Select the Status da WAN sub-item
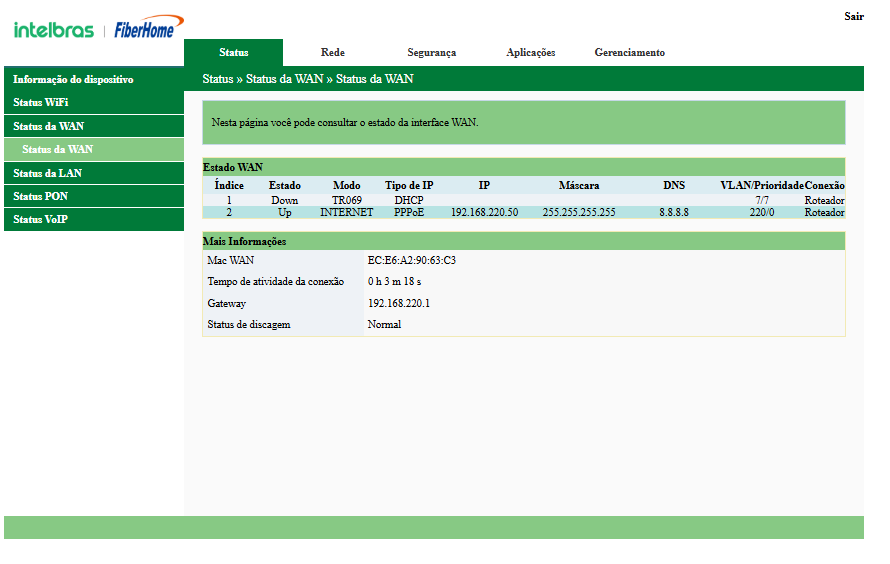 click(58, 149)
